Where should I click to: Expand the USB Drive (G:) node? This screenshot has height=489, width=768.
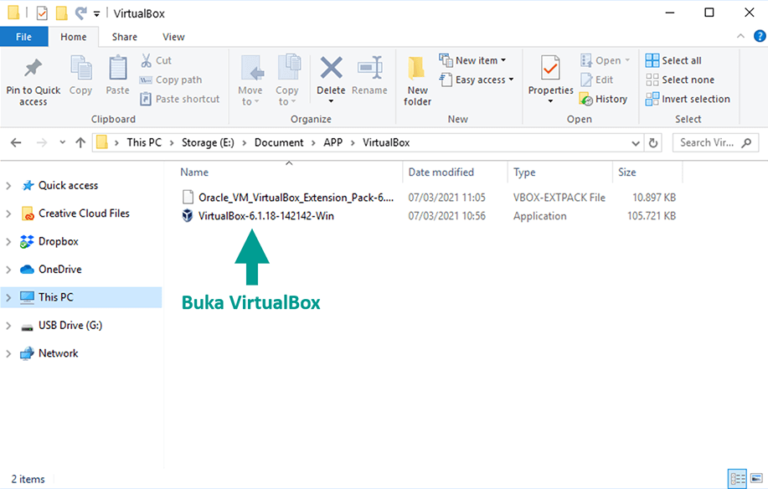point(8,325)
